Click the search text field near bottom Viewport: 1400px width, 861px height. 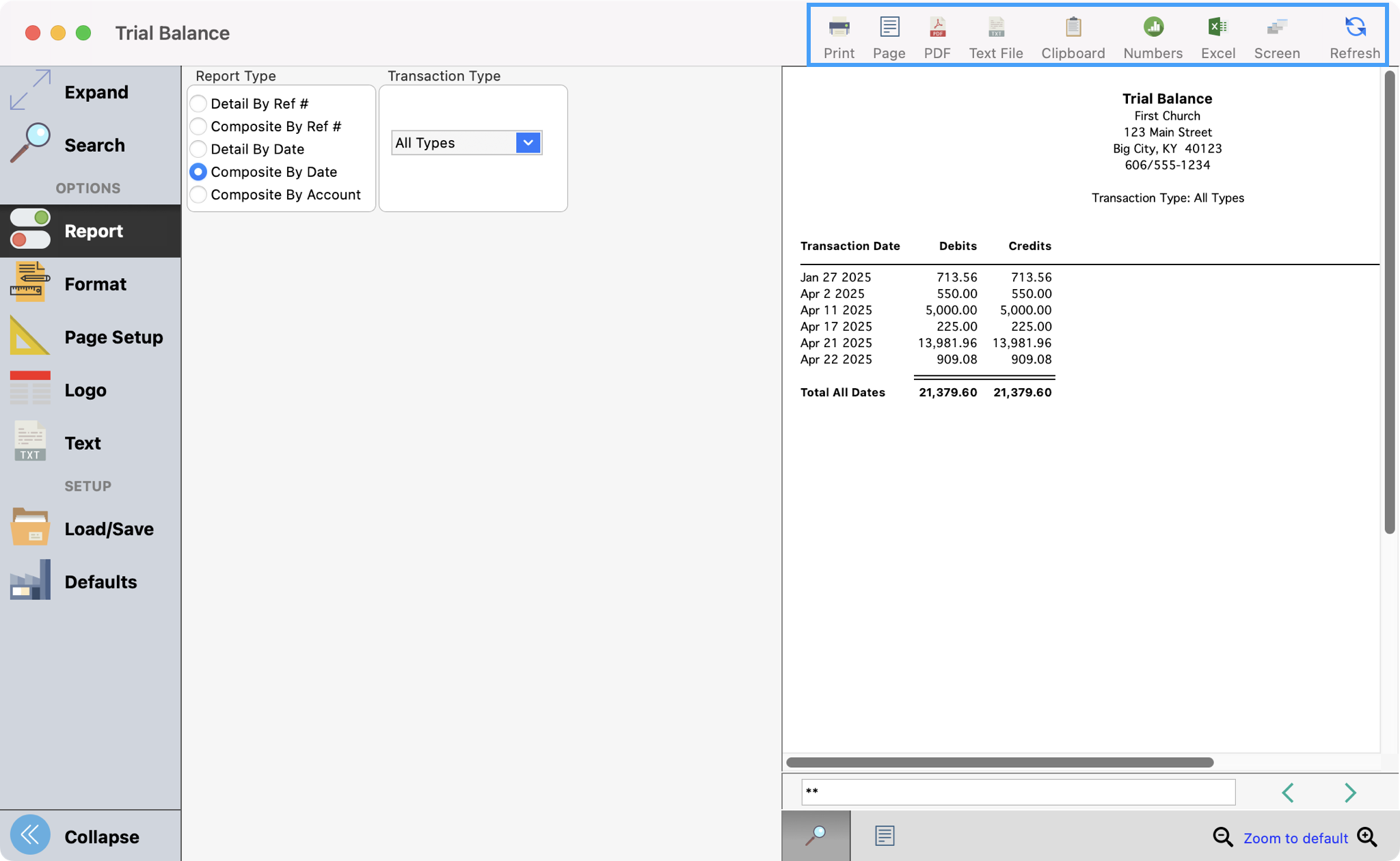(x=1019, y=792)
